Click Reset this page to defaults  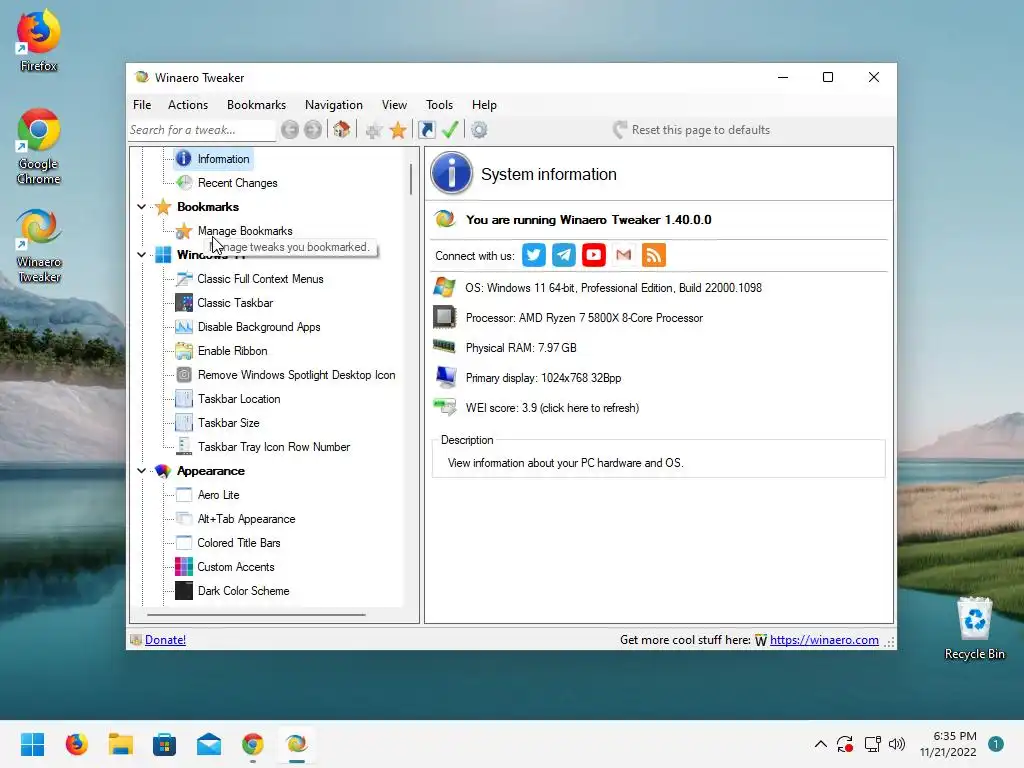click(x=692, y=130)
